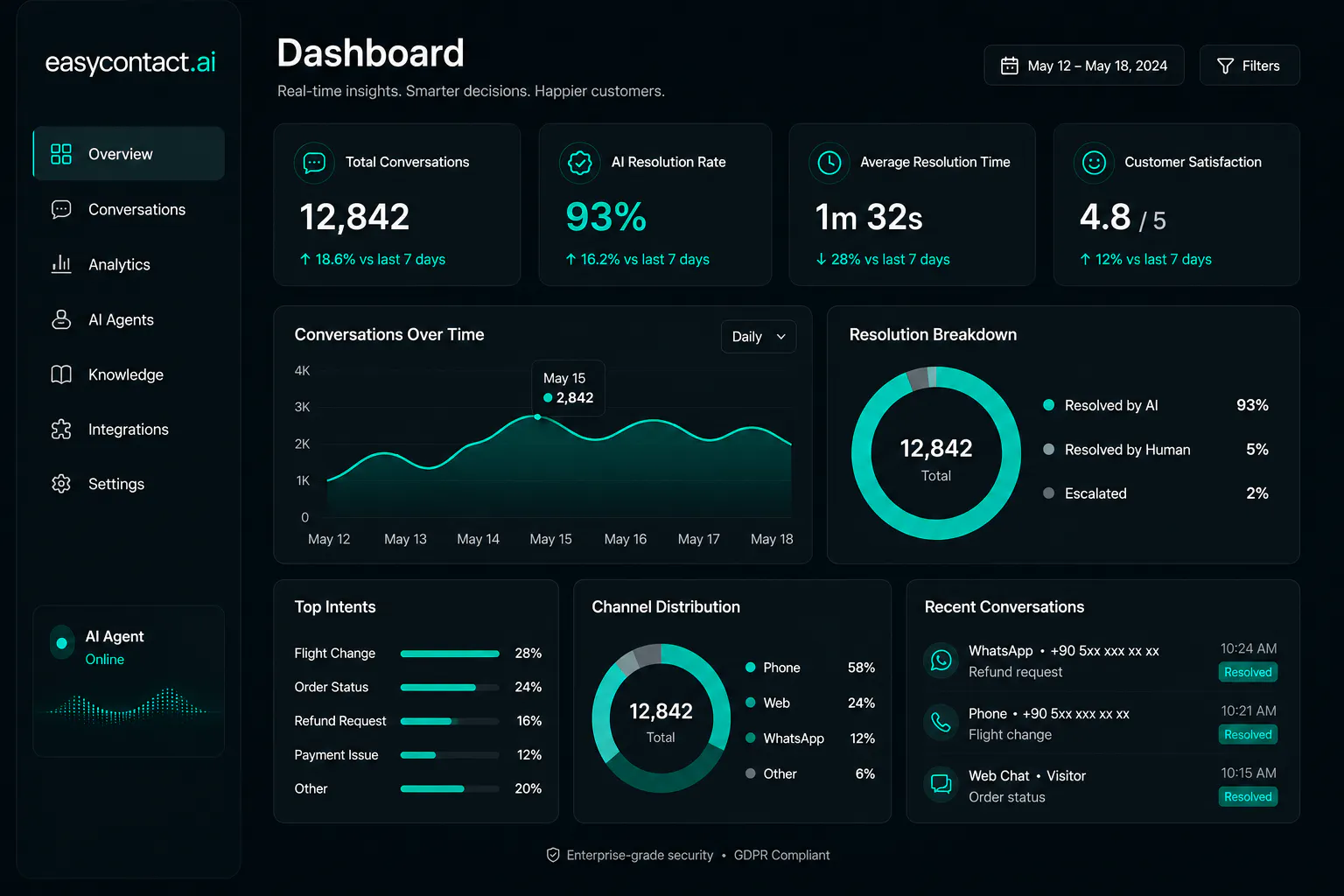Go to the Analytics section
Viewport: 1344px width, 896px height.
pyautogui.click(x=129, y=264)
